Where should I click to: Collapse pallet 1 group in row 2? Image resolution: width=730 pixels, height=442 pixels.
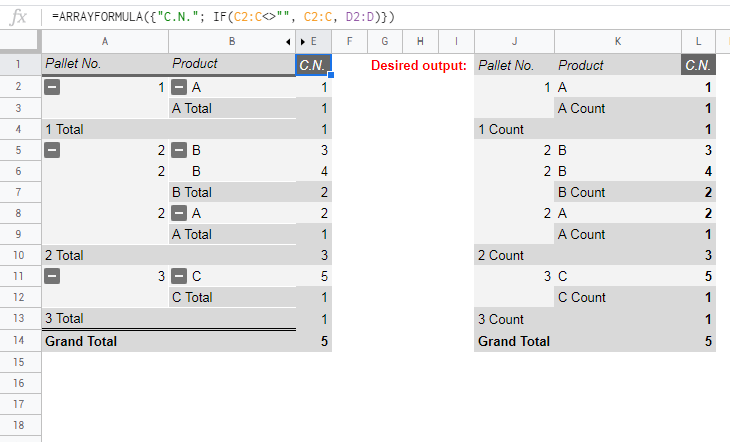point(52,87)
